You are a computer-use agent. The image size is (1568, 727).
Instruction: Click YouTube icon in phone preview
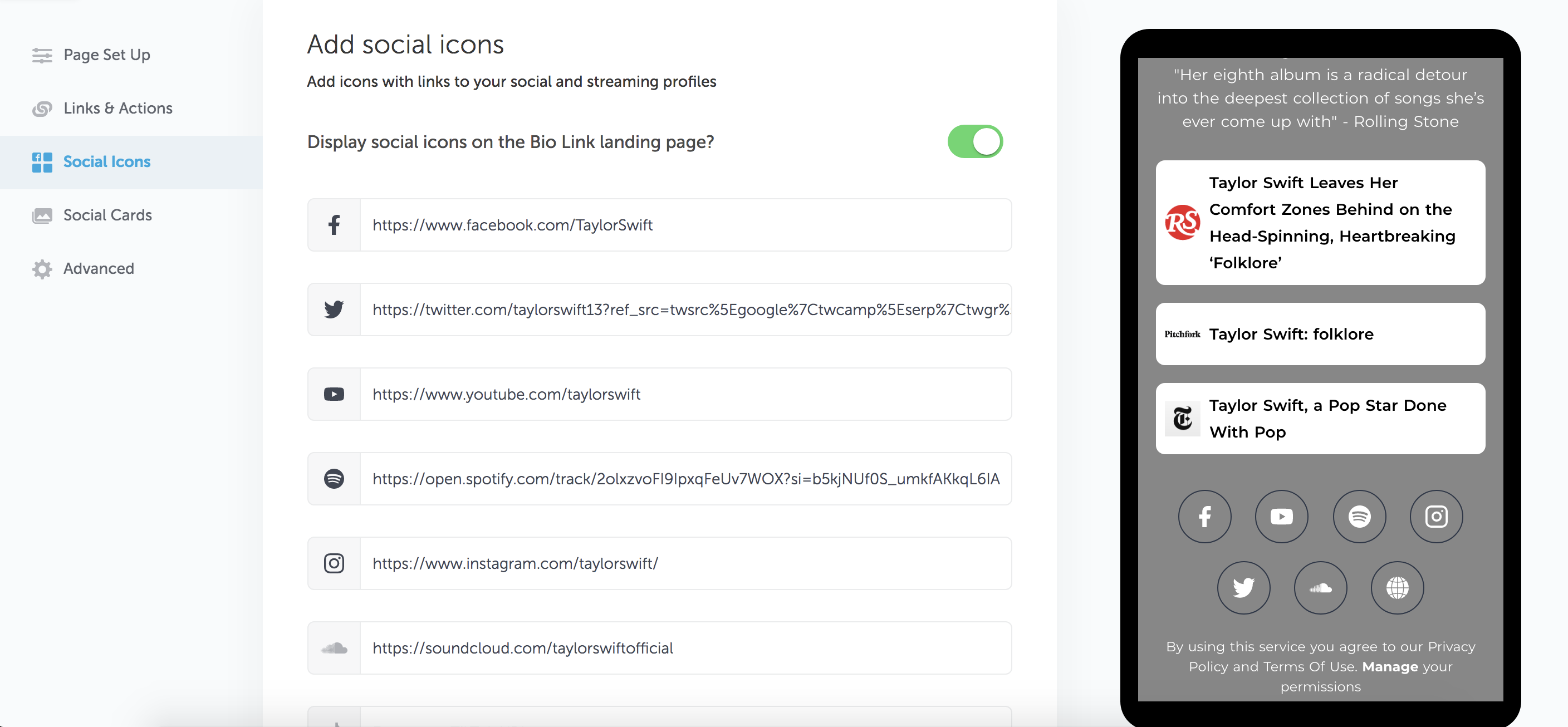tap(1281, 517)
